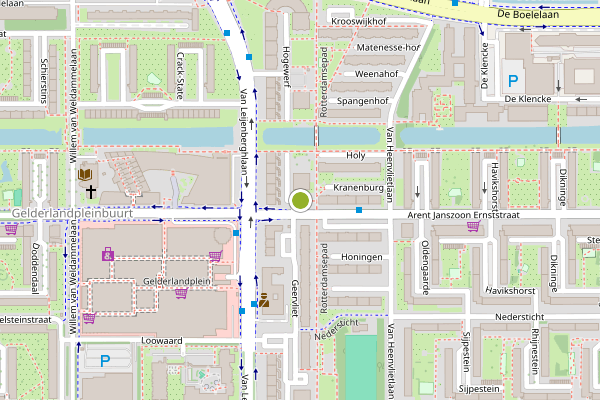This screenshot has width=600, height=400.
Task: Click the Gelderlandpleinbuurt neighbourhood label
Action: [73, 213]
